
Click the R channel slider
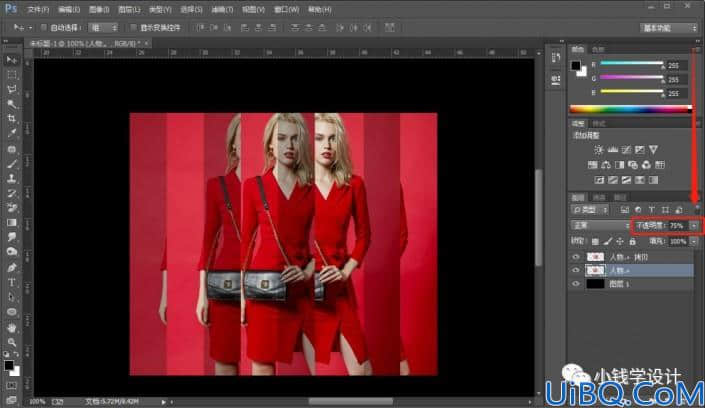pos(632,63)
